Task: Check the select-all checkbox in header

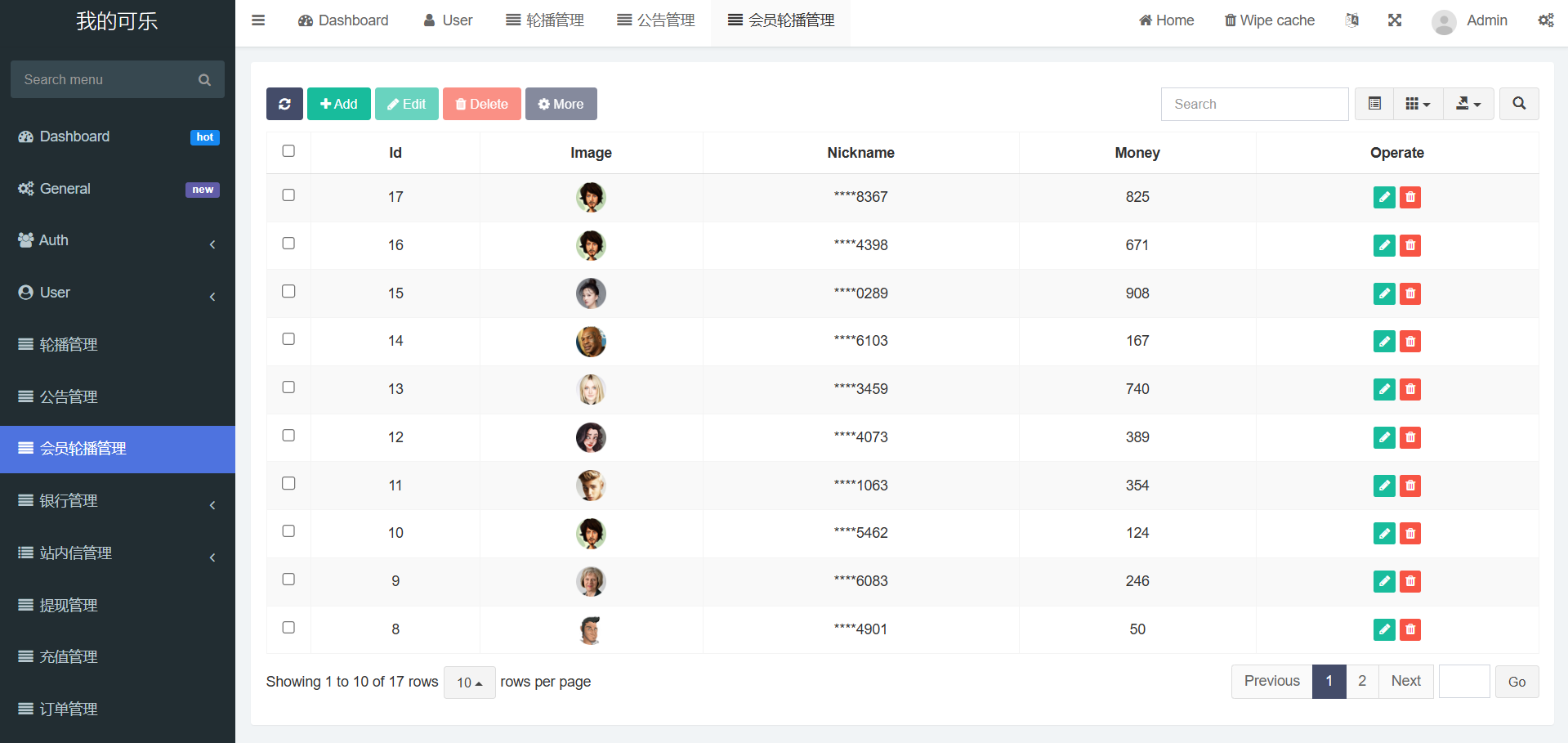Action: [288, 151]
